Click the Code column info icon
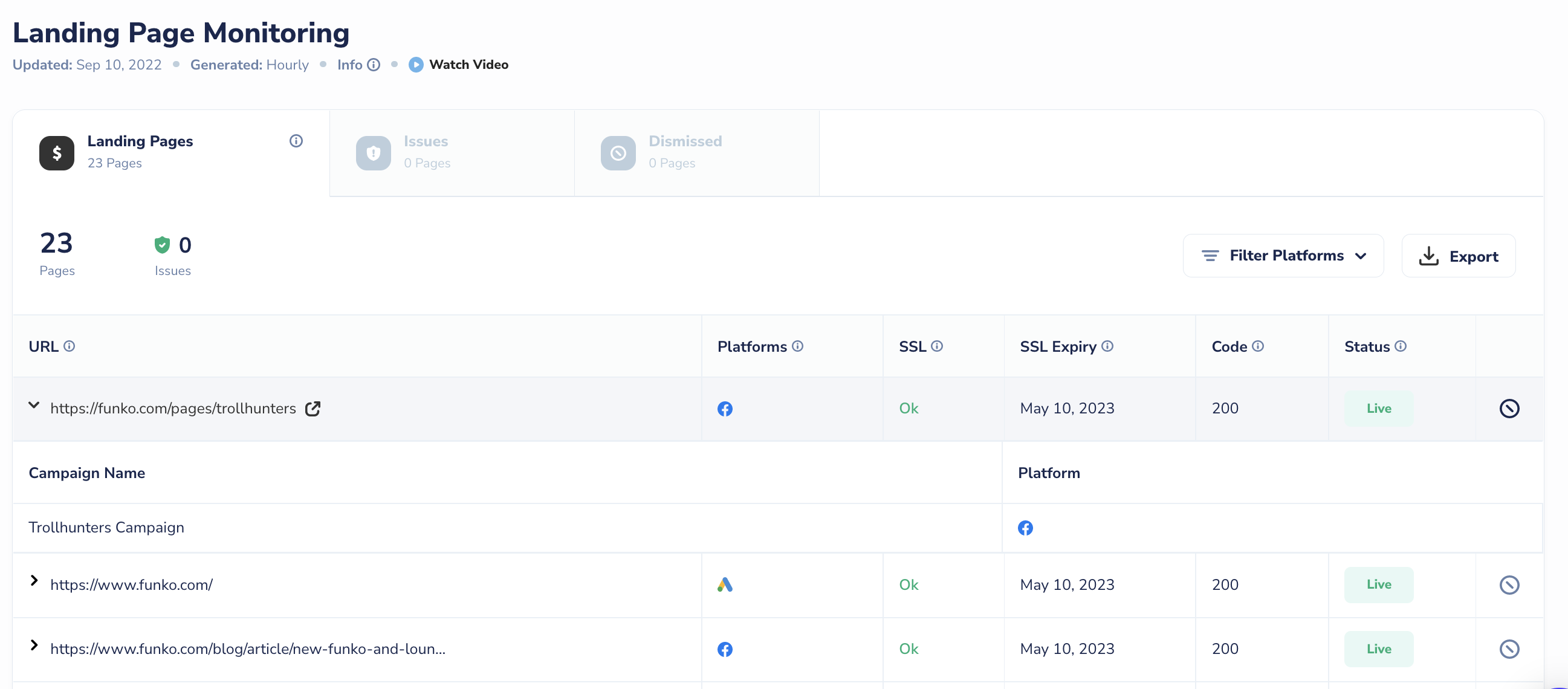 (x=1257, y=346)
